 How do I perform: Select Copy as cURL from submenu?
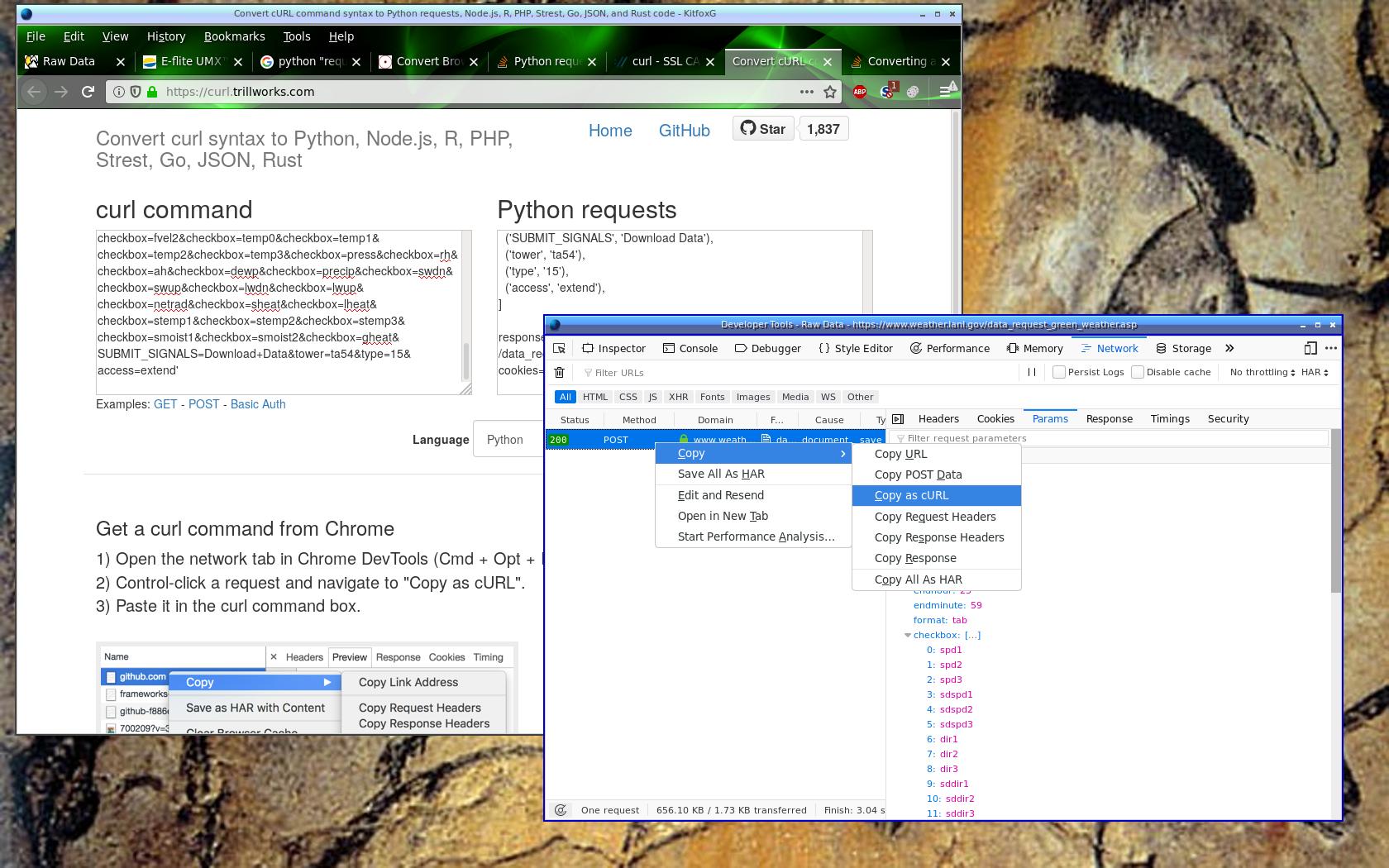pos(937,495)
